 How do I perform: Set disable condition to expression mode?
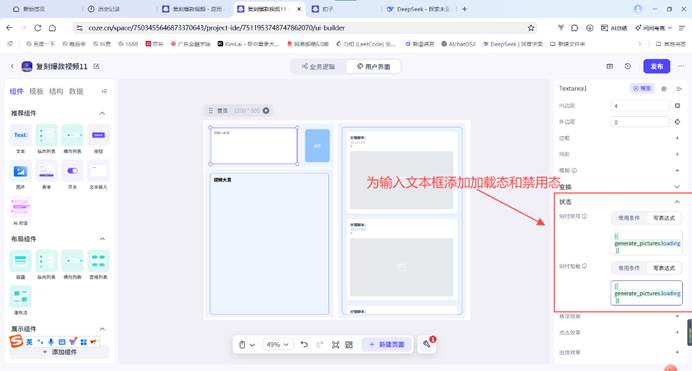pos(664,218)
